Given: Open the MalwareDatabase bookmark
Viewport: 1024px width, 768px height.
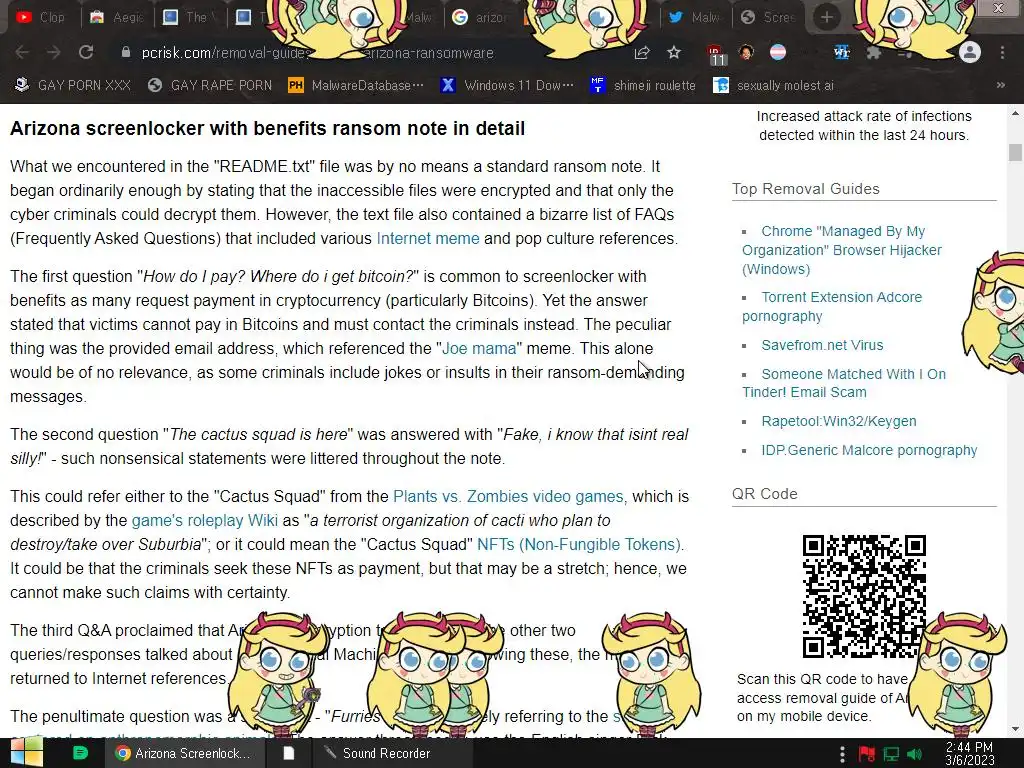Looking at the screenshot, I should pos(356,85).
